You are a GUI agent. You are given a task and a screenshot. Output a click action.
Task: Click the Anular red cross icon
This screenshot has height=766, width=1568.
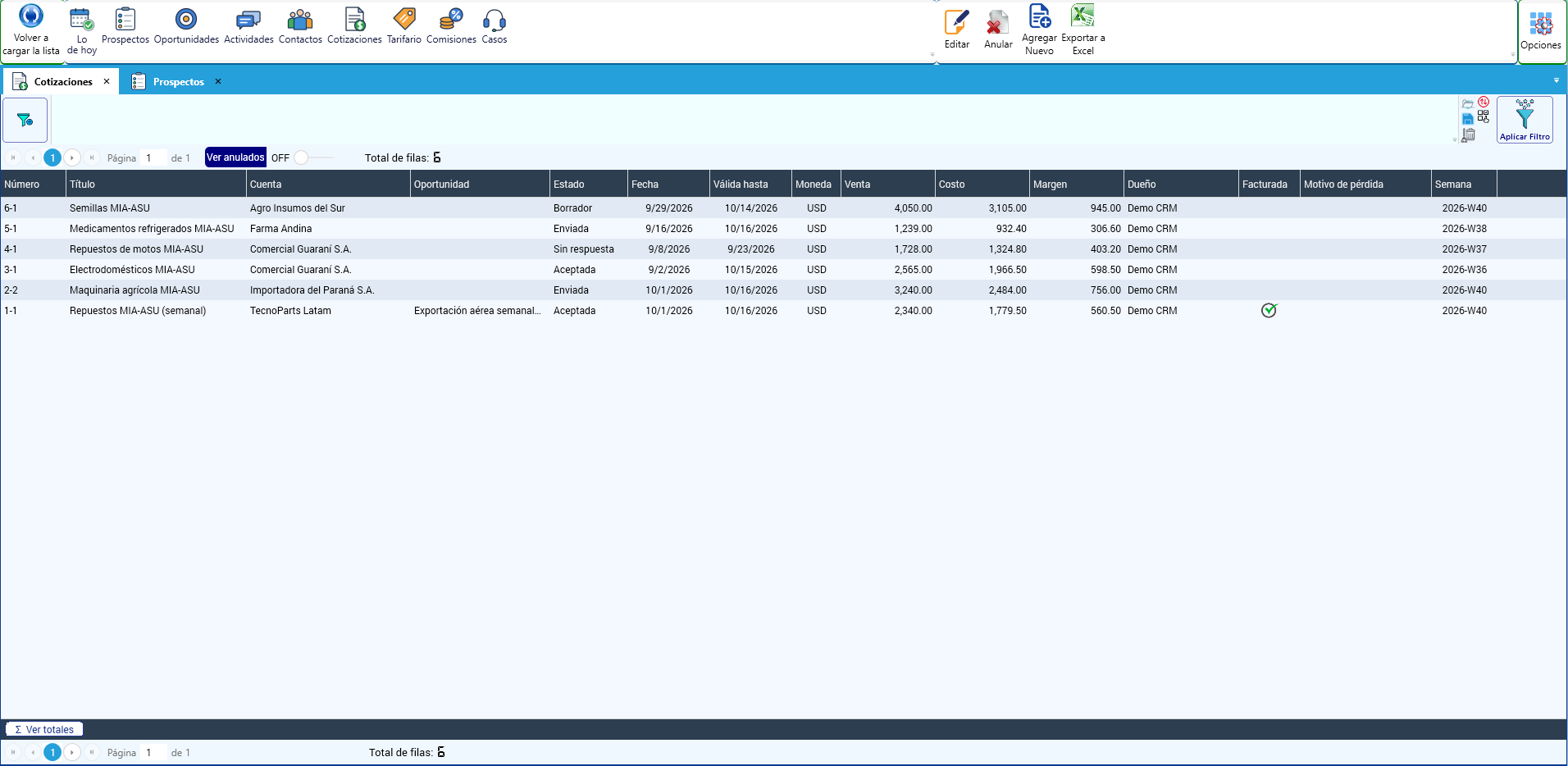[x=998, y=23]
